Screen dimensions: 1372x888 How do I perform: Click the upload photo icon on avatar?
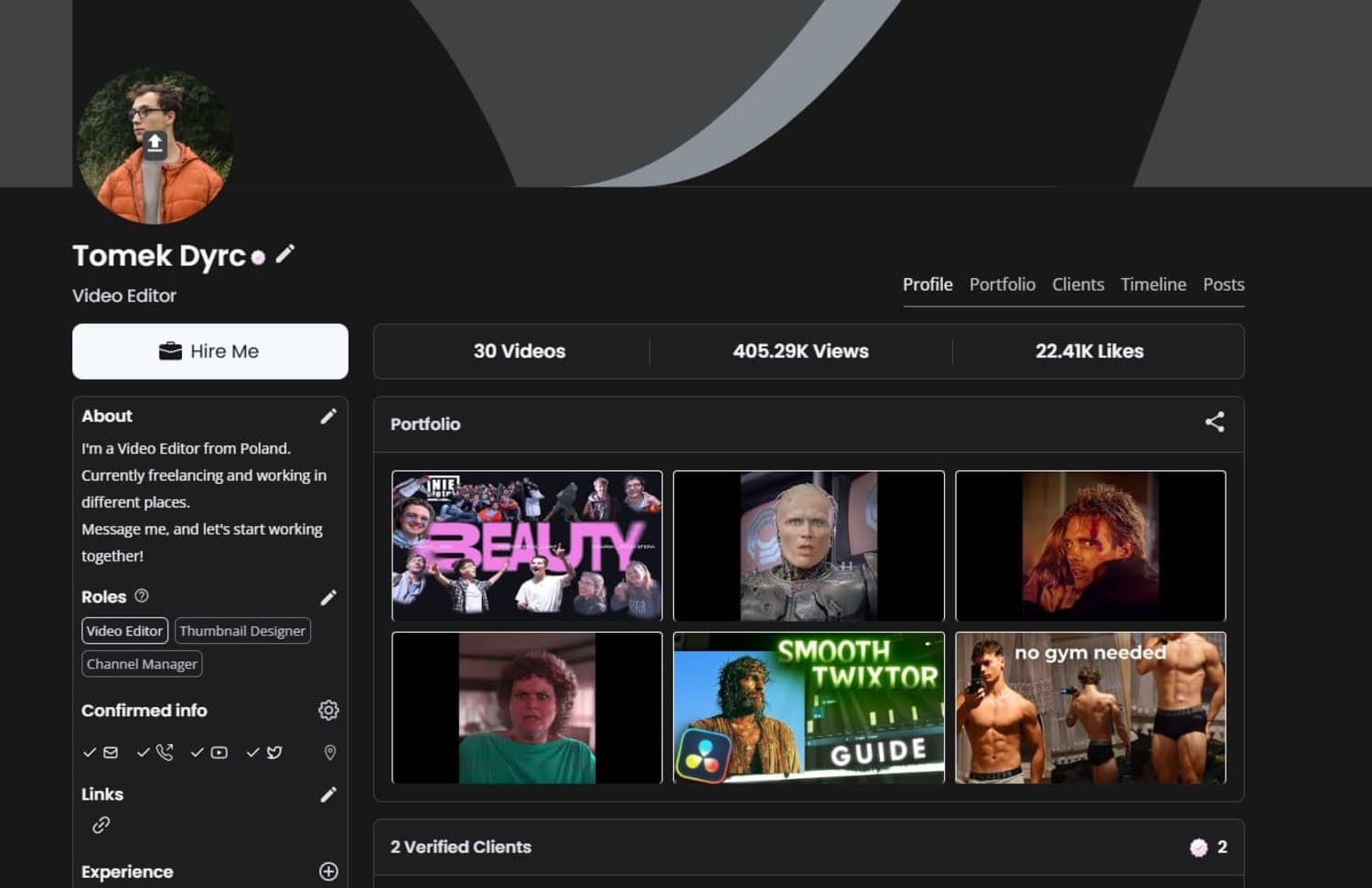[x=155, y=144]
